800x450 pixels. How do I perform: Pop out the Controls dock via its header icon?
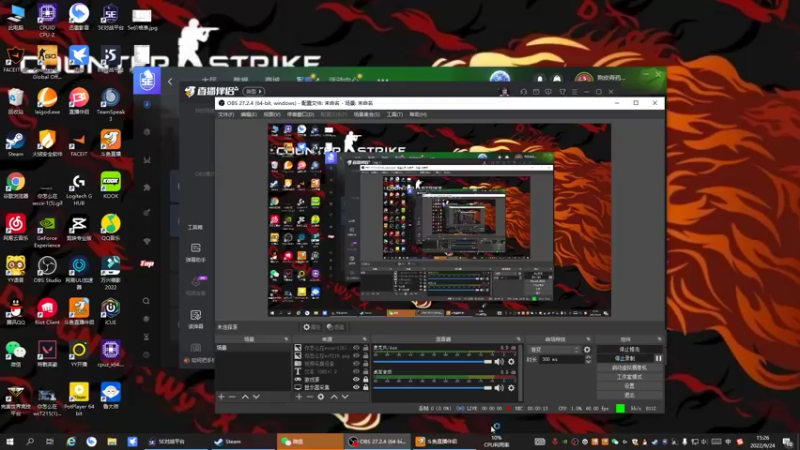pyautogui.click(x=659, y=339)
